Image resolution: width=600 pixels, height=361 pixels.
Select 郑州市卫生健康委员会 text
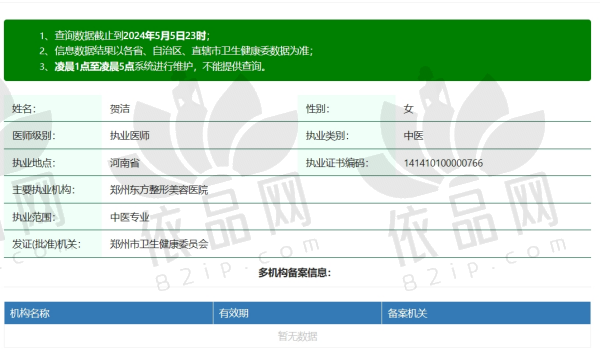(159, 244)
